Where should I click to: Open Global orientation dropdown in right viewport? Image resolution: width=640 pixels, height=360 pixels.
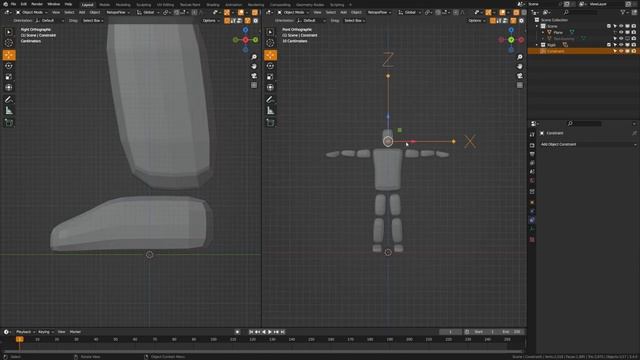(x=409, y=13)
